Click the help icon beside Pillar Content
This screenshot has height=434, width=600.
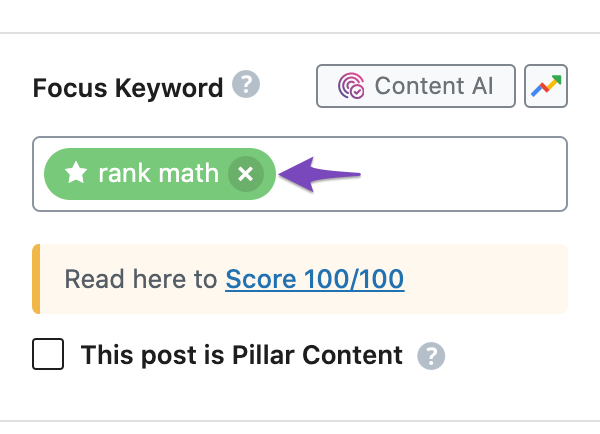[x=431, y=356]
